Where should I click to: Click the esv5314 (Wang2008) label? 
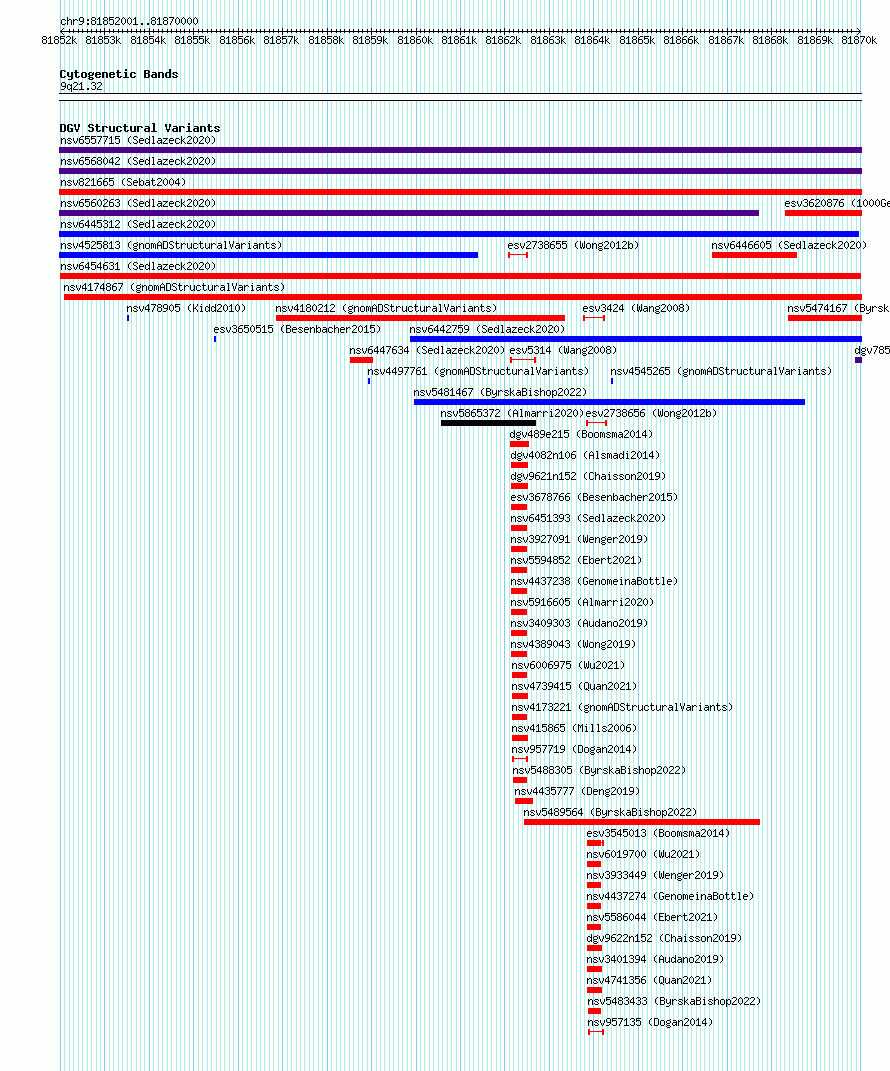pos(563,350)
